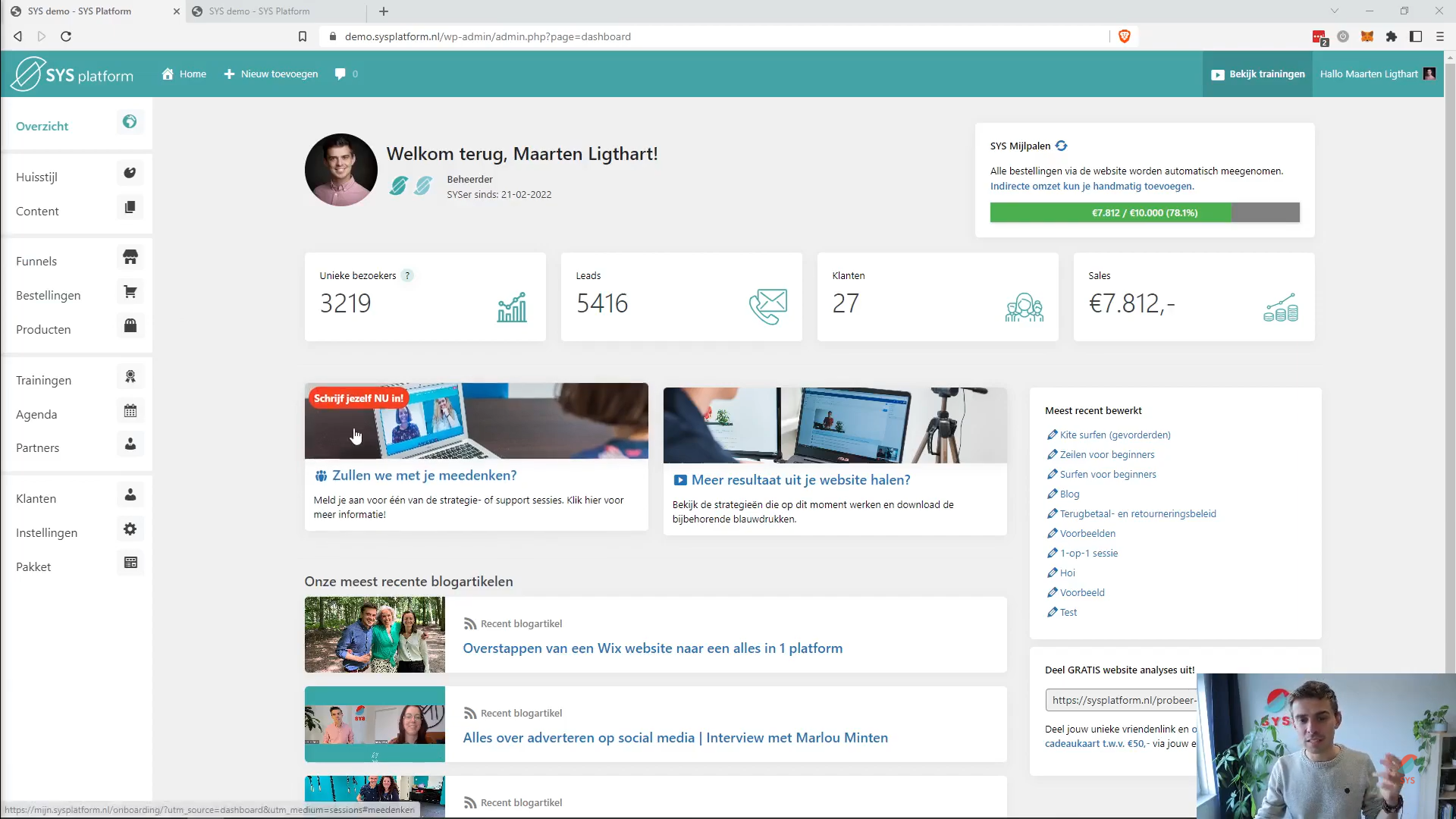Screen dimensions: 1456x819
Task: Open the Hallo Maarten Ligthart account menu
Action: coord(1369,74)
